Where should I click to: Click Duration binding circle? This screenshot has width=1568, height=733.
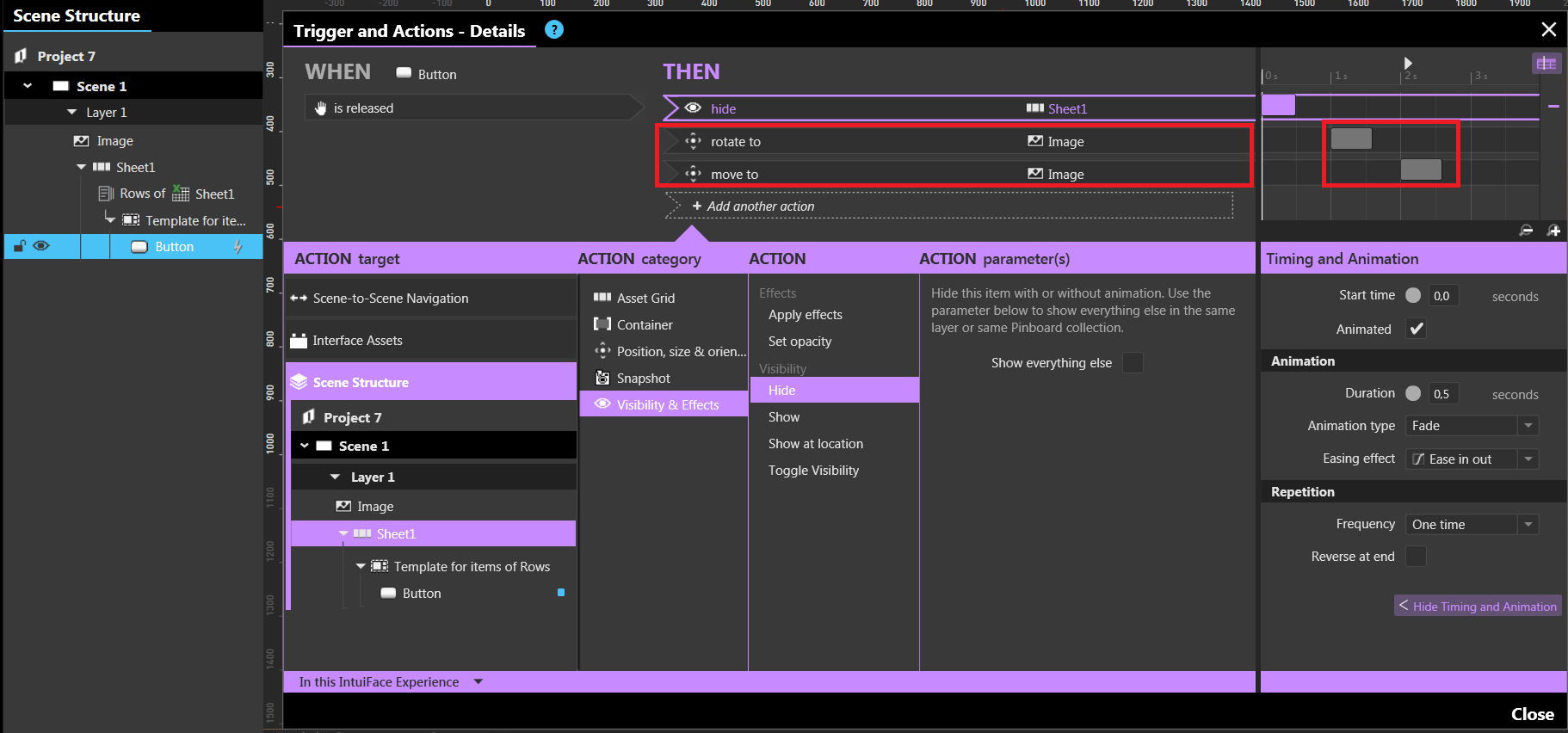point(1413,393)
